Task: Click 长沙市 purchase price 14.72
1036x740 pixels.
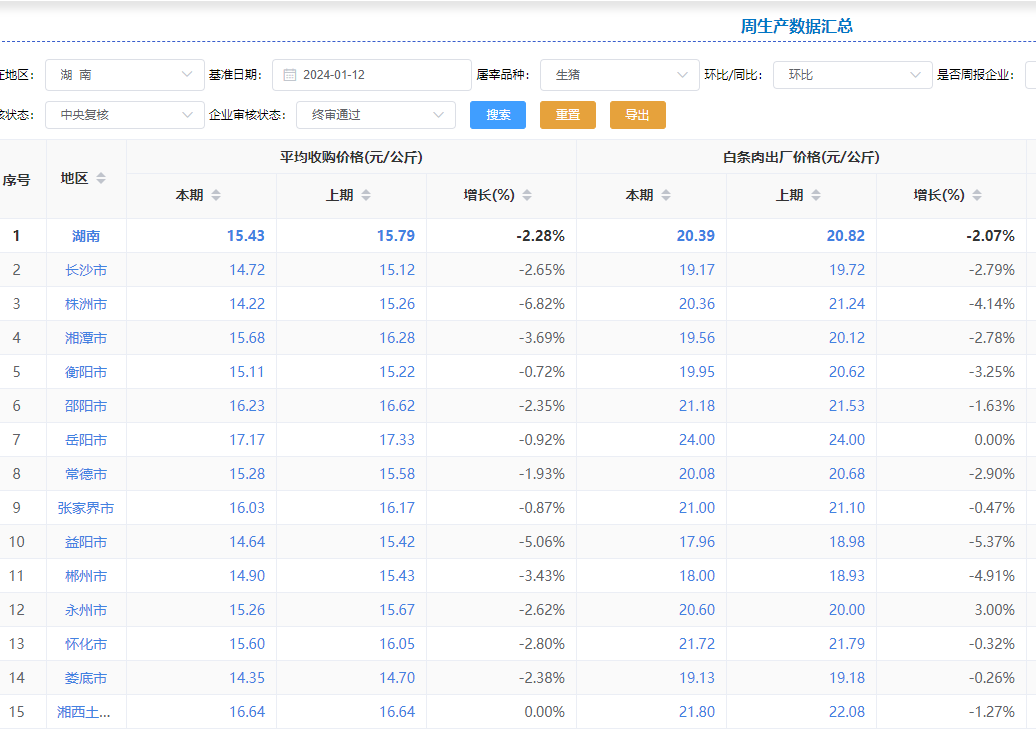Action: pos(247,270)
